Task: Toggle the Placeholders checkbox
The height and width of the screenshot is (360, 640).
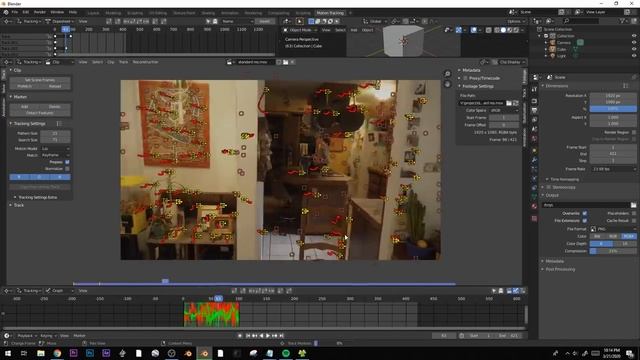Action: pos(634,213)
